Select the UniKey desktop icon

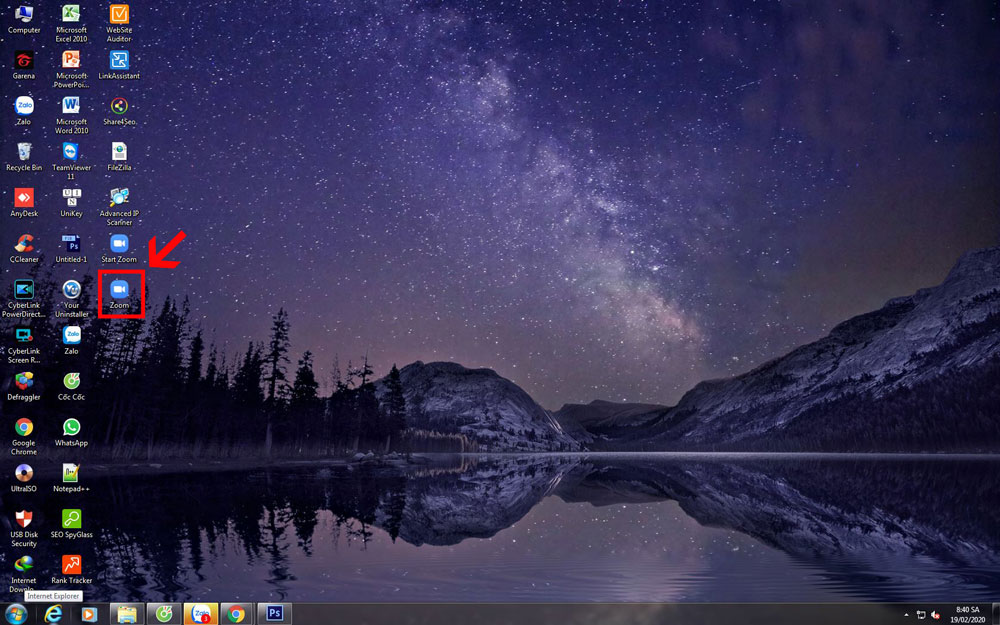click(x=71, y=199)
